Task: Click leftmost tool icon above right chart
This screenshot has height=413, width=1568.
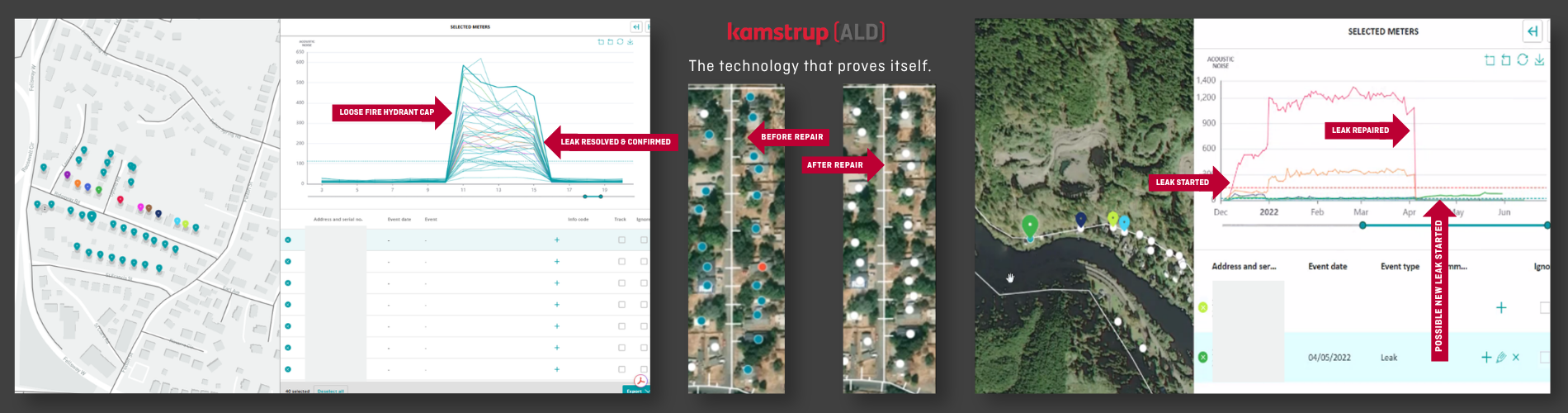Action: [1490, 59]
